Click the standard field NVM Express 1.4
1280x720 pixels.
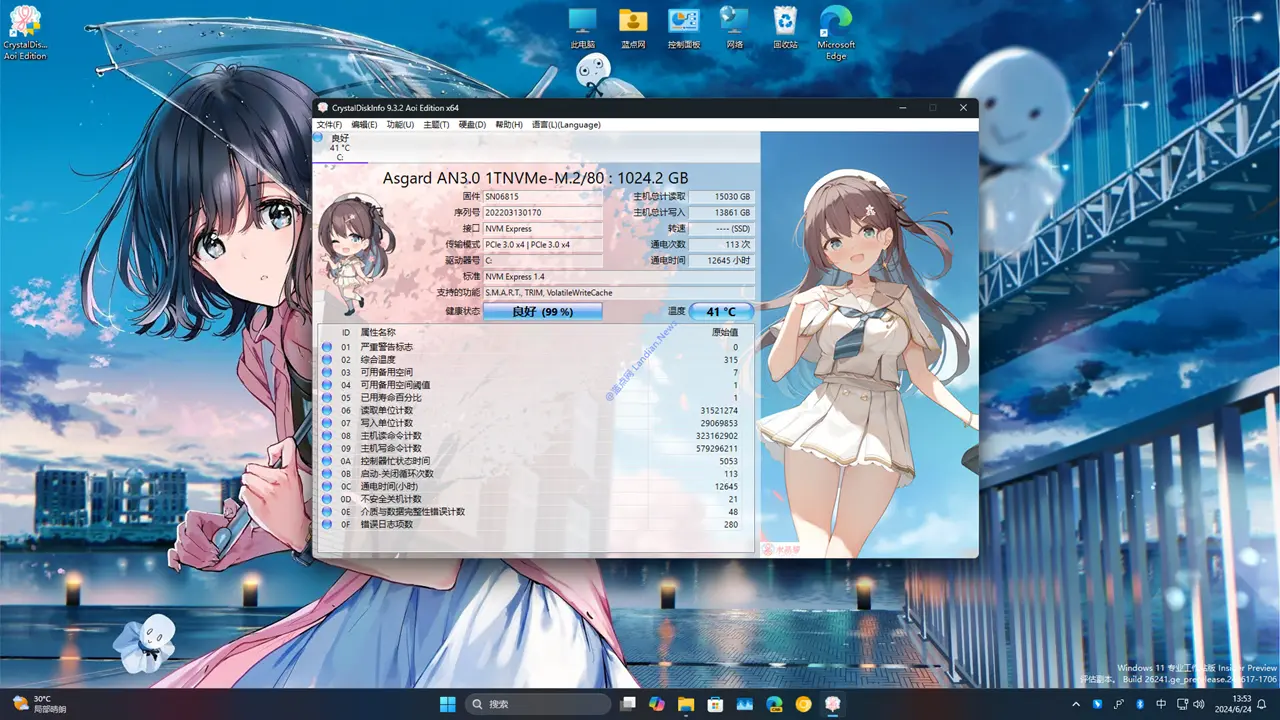coord(618,276)
